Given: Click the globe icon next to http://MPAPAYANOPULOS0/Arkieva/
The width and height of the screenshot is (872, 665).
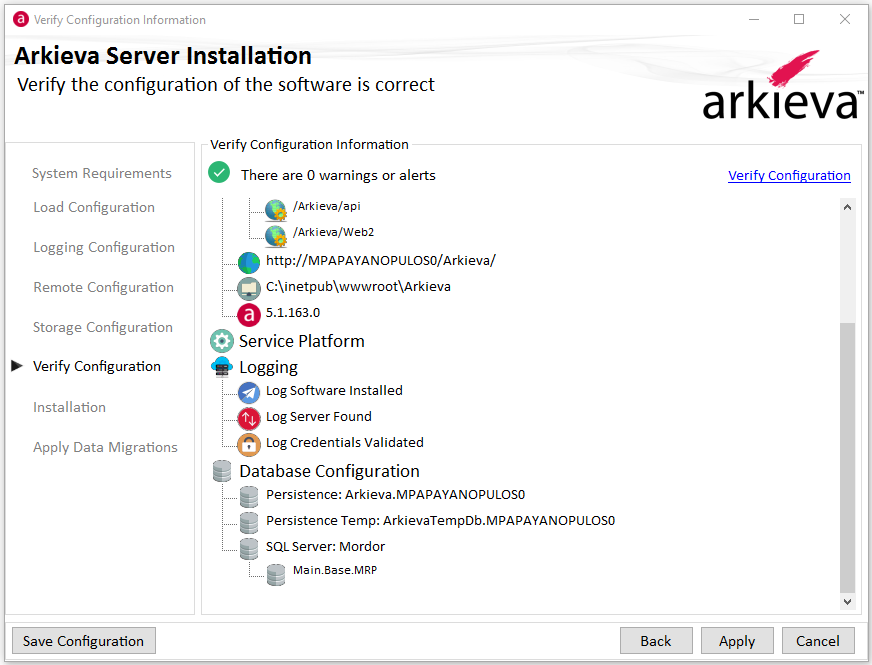Looking at the screenshot, I should coord(249,262).
